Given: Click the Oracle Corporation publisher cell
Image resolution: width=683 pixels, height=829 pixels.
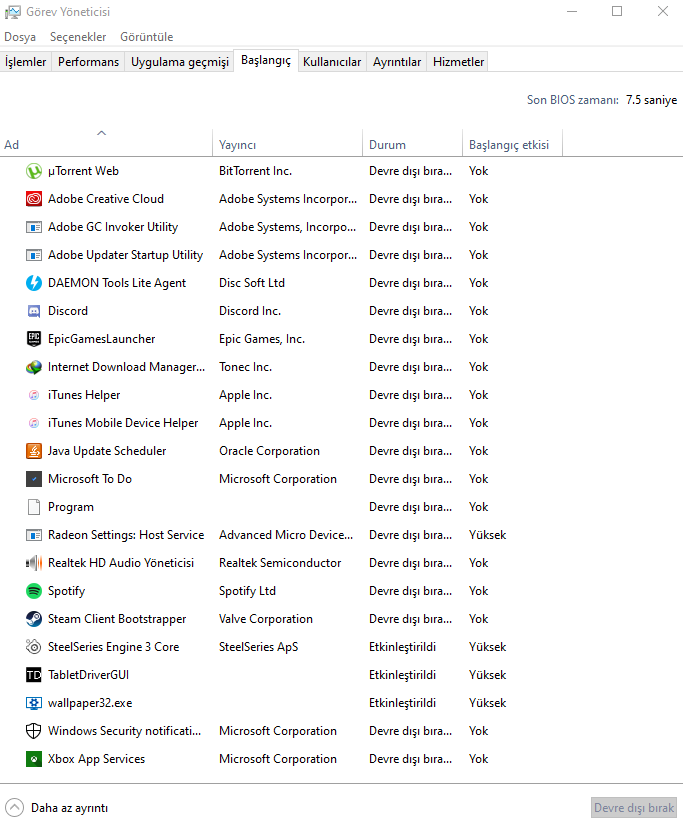Looking at the screenshot, I should click(x=269, y=451).
